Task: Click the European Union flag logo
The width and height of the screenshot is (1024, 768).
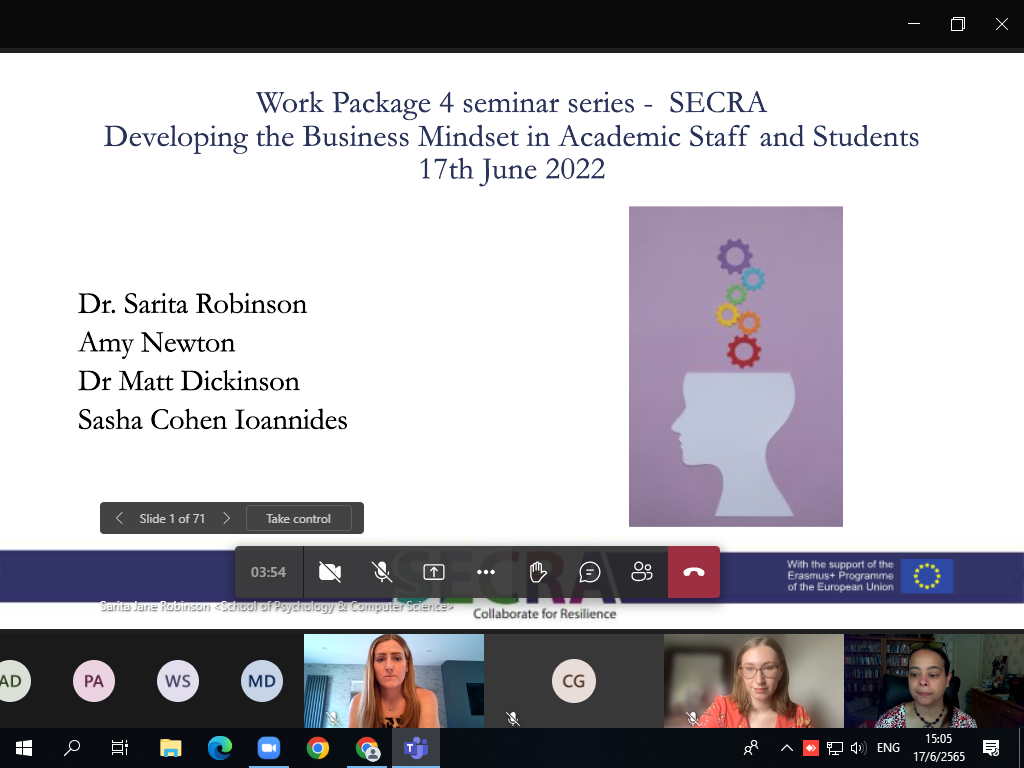Action: [927, 576]
